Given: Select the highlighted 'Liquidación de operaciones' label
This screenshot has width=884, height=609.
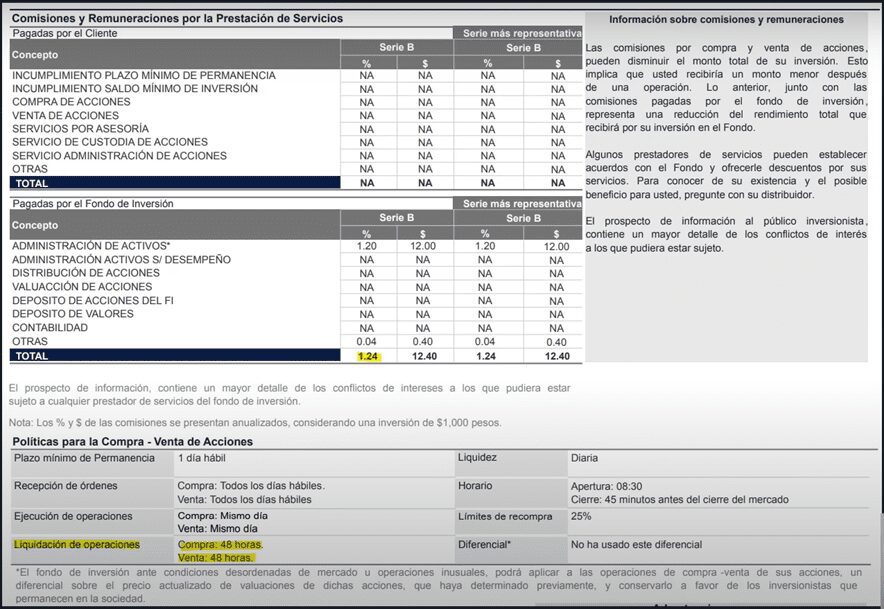Looking at the screenshot, I should coord(77,545).
